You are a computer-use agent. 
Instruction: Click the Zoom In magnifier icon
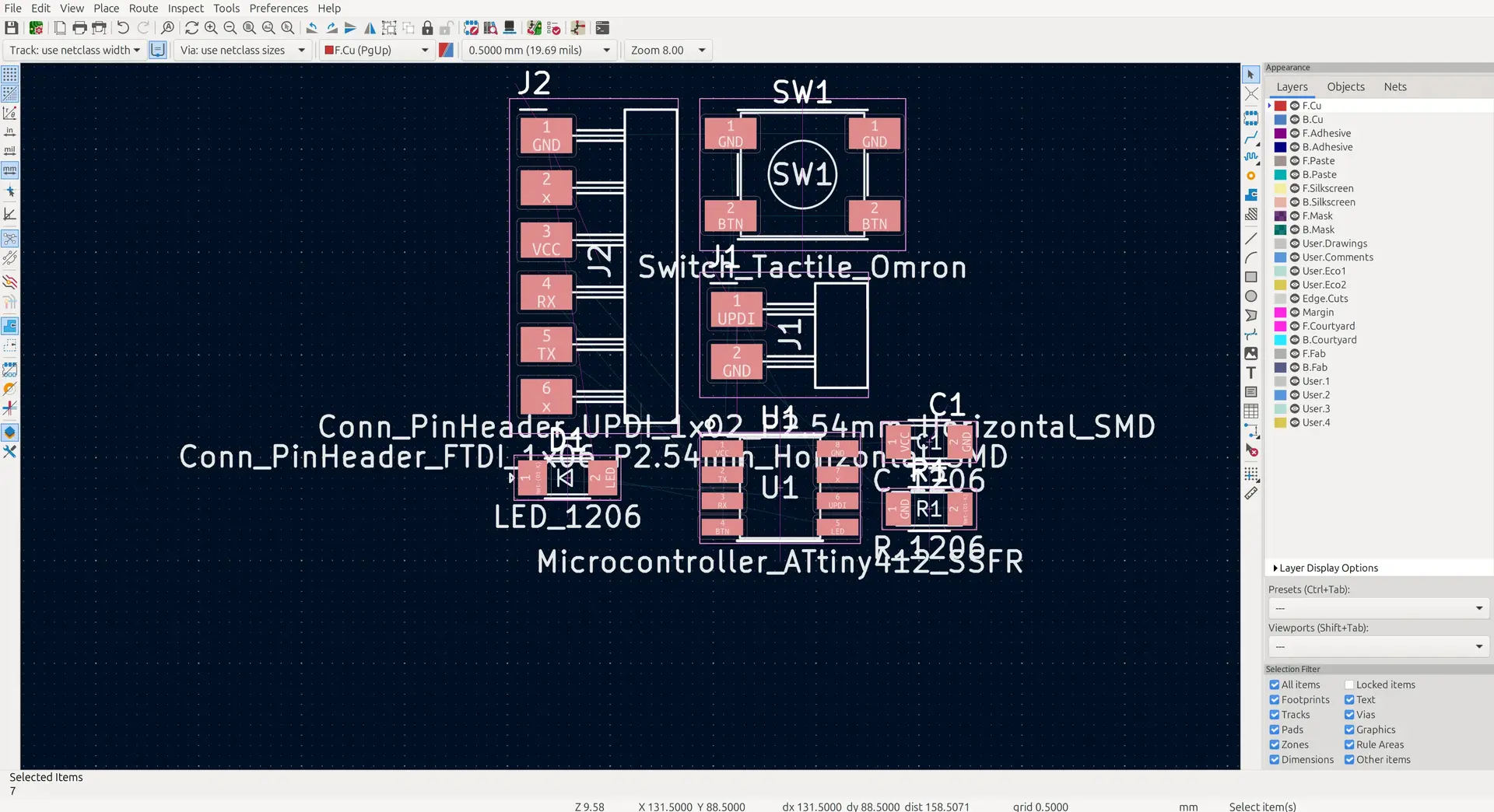coord(211,28)
